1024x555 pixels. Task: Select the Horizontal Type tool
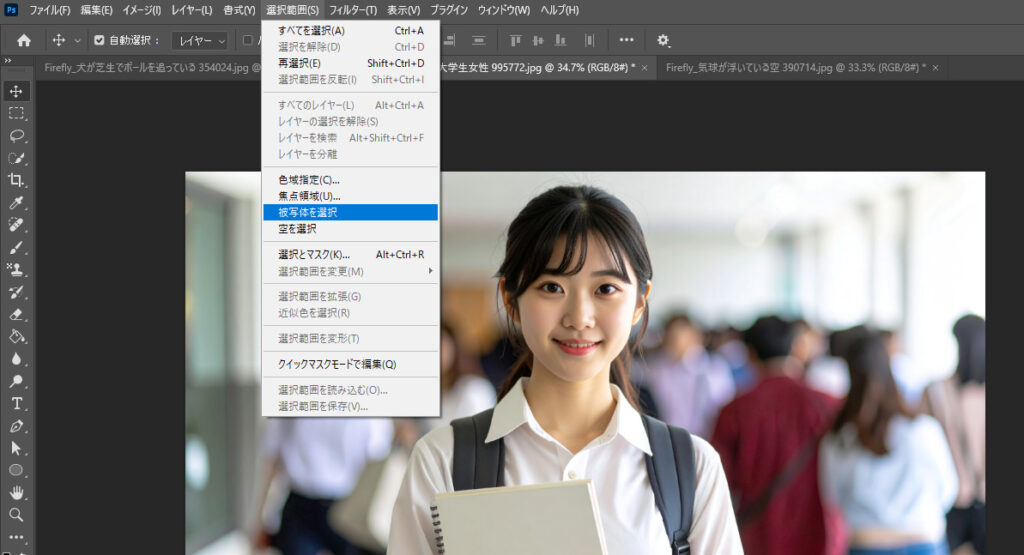pos(16,404)
